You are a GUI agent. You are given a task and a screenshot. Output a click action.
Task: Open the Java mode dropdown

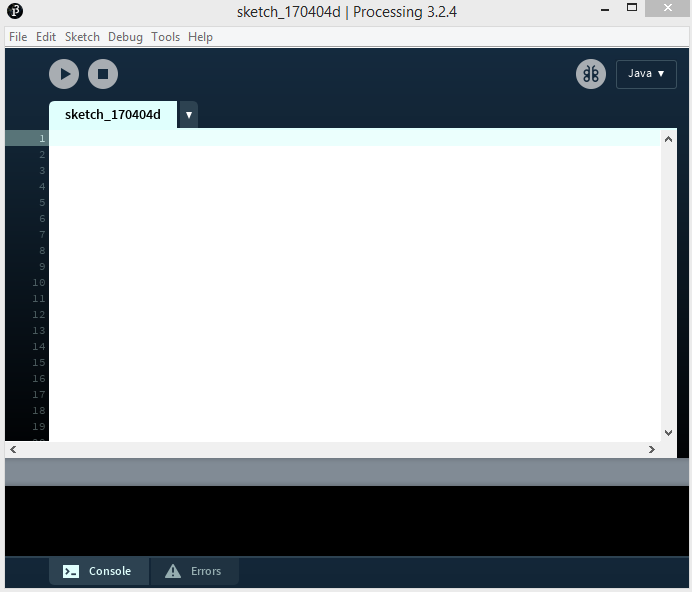(x=646, y=74)
